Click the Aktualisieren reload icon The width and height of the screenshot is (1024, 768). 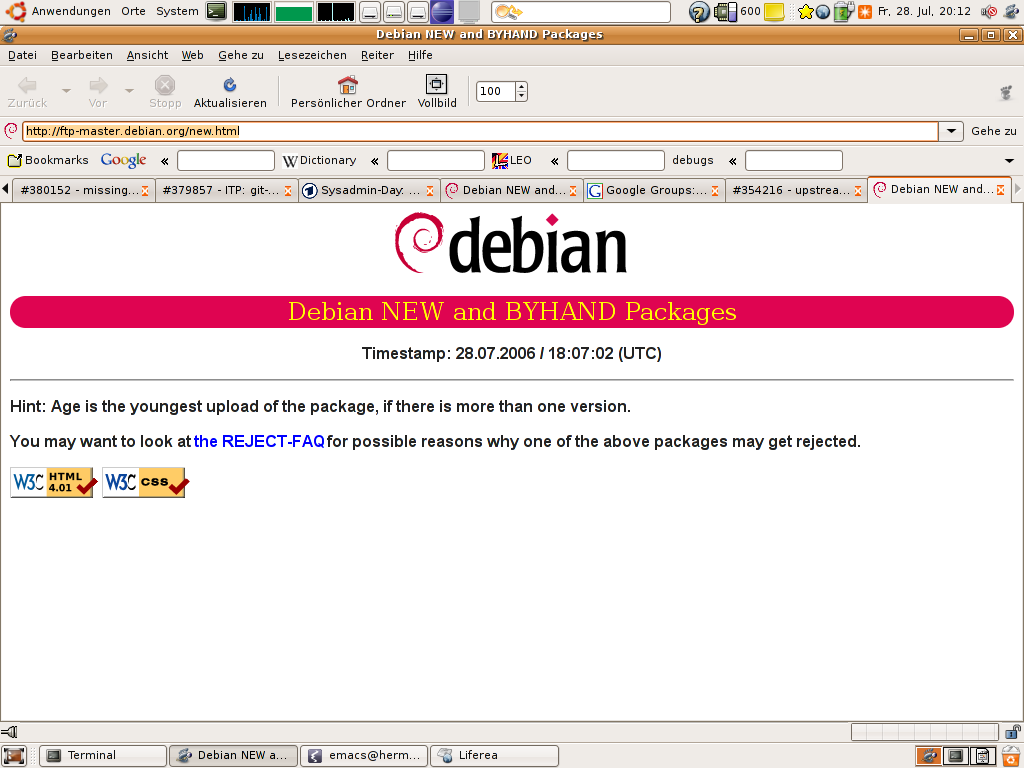click(230, 86)
